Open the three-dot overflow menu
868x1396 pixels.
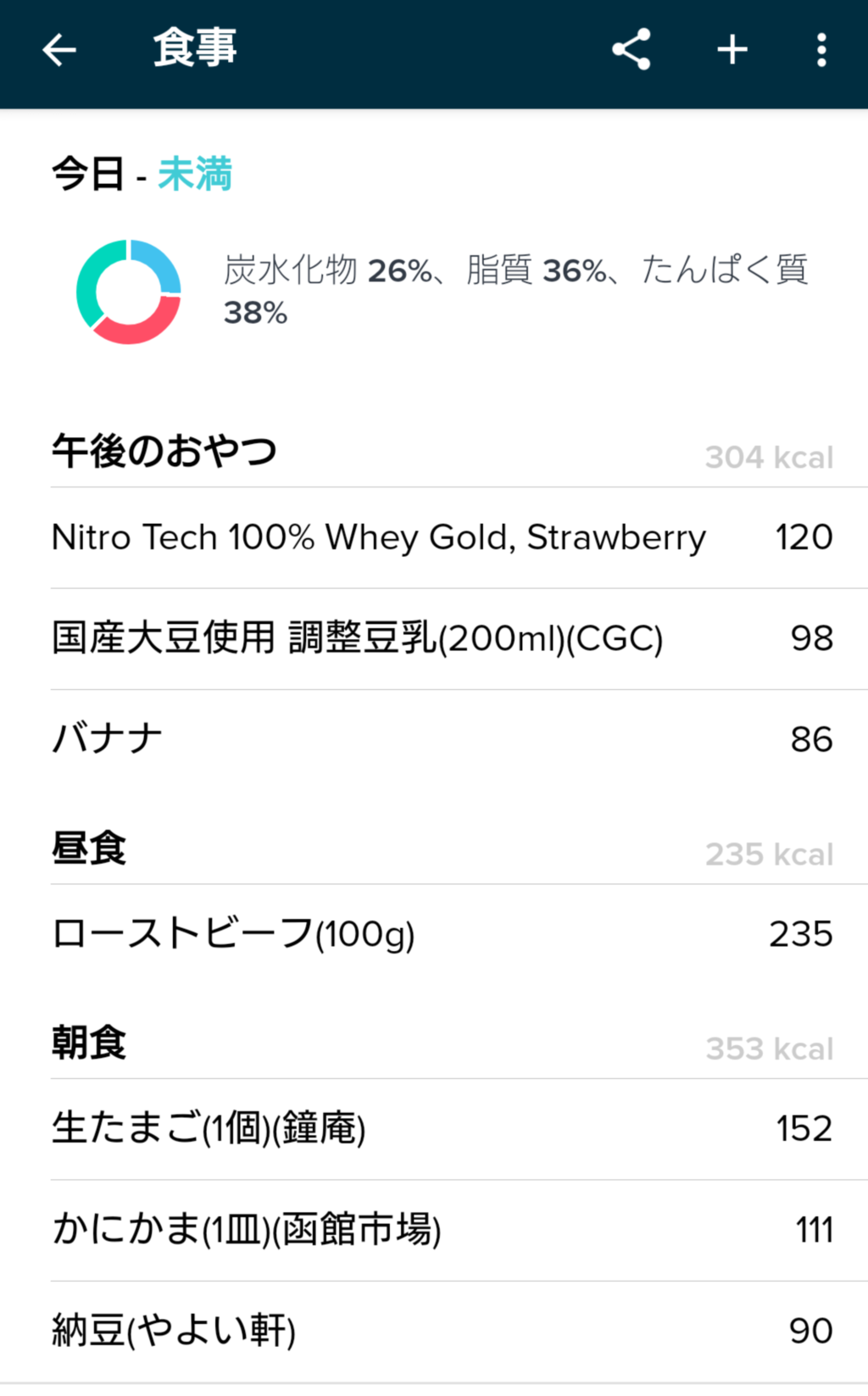point(821,50)
